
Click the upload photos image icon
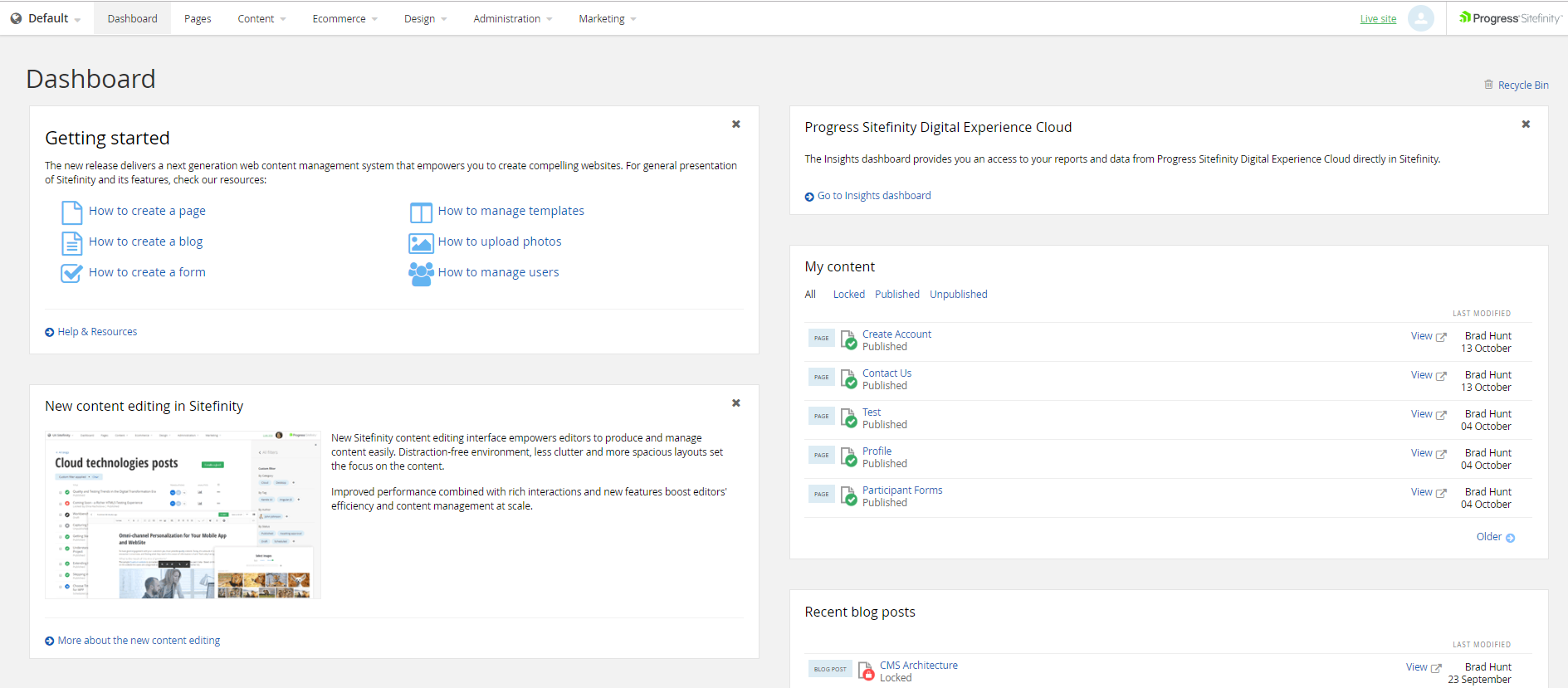(421, 243)
